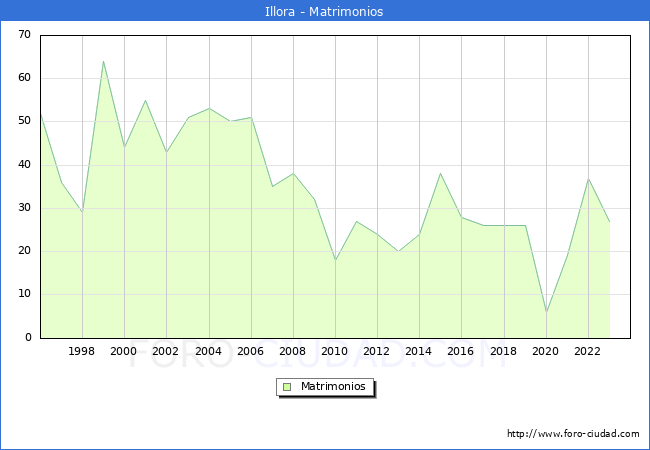Select the 2022 x-axis label
This screenshot has height=450, width=650.
pos(587,351)
